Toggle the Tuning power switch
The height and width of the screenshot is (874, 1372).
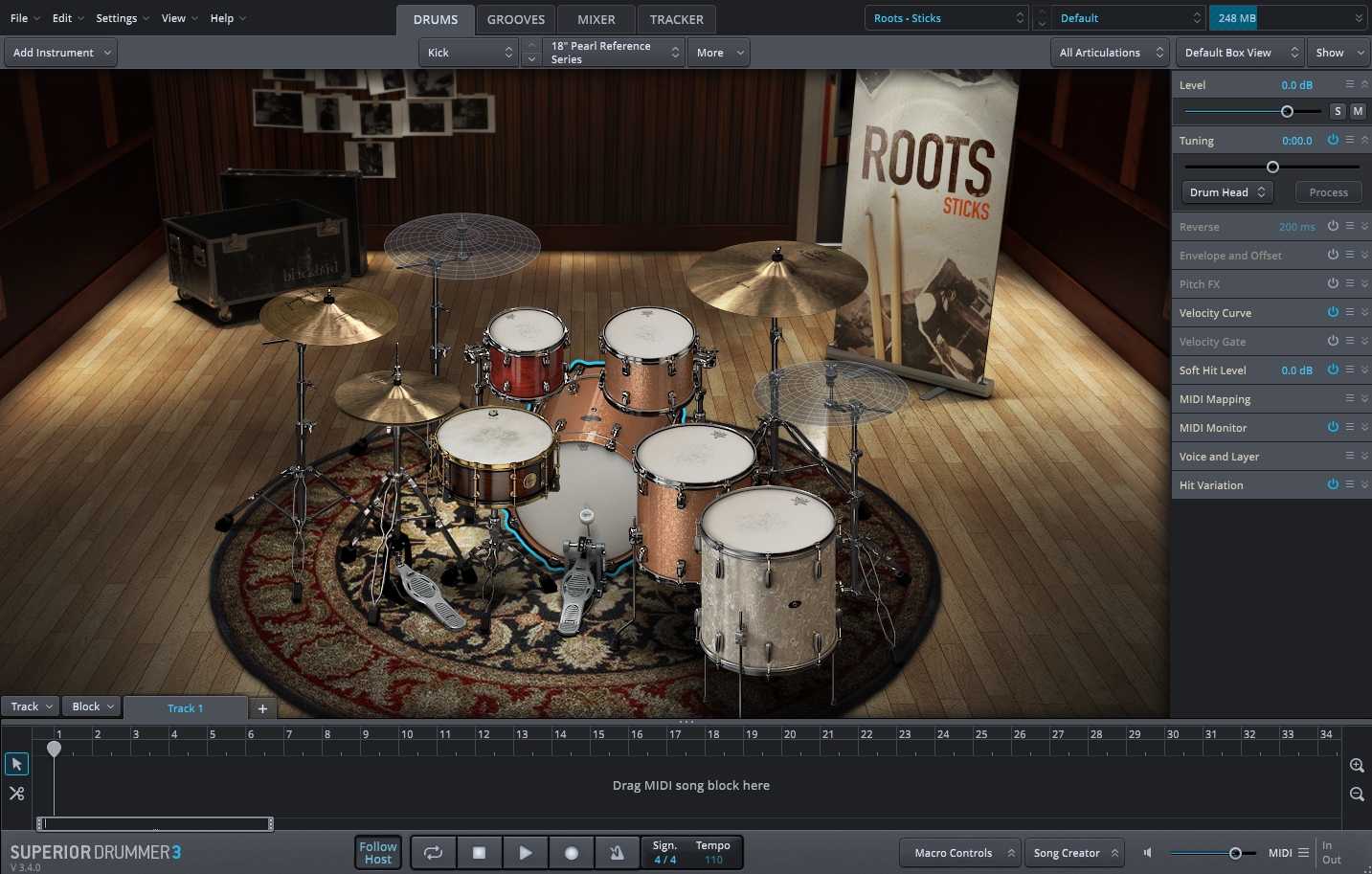pyautogui.click(x=1333, y=140)
